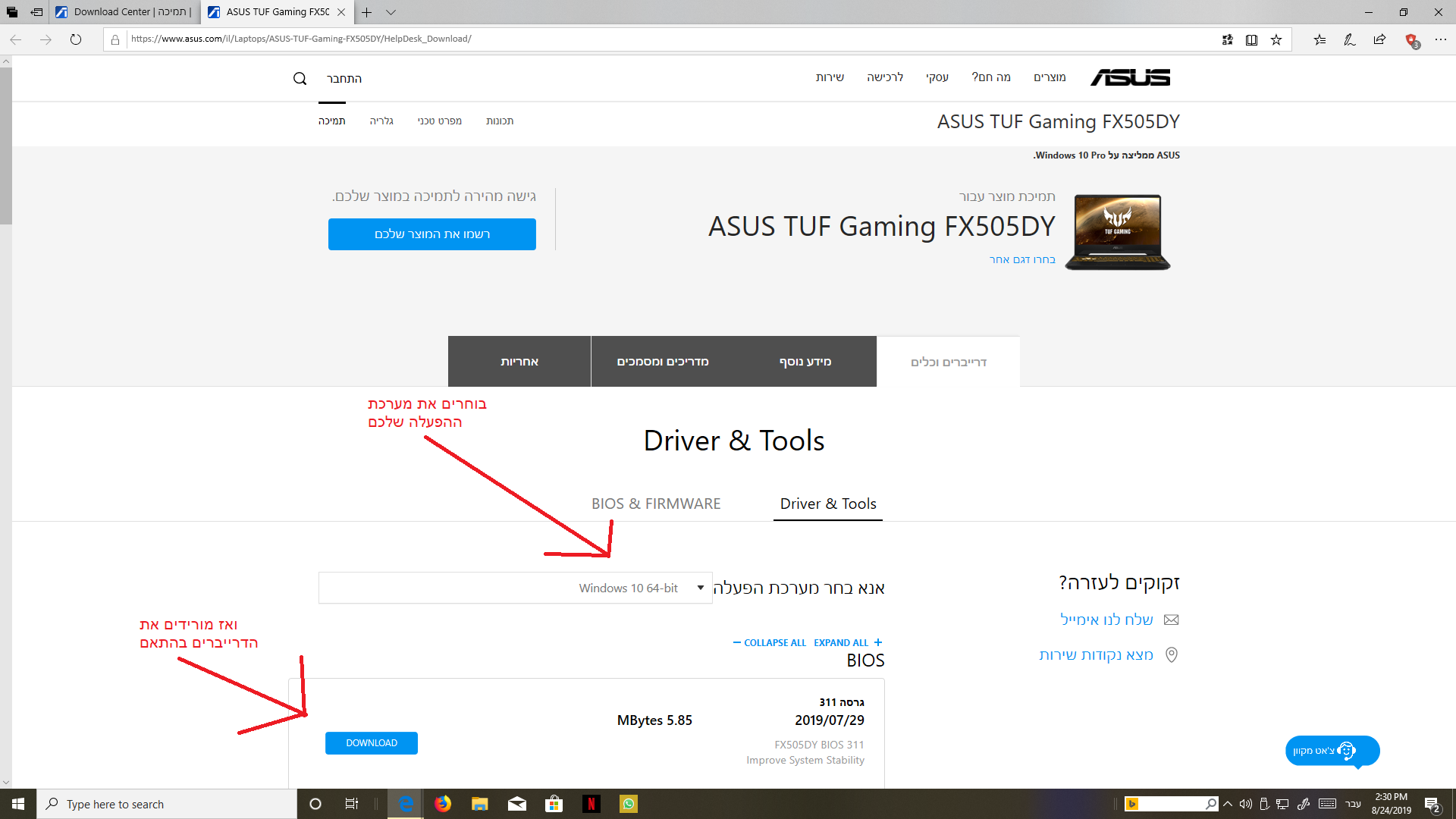
Task: Click the laptop product thumbnail image
Action: (1117, 232)
